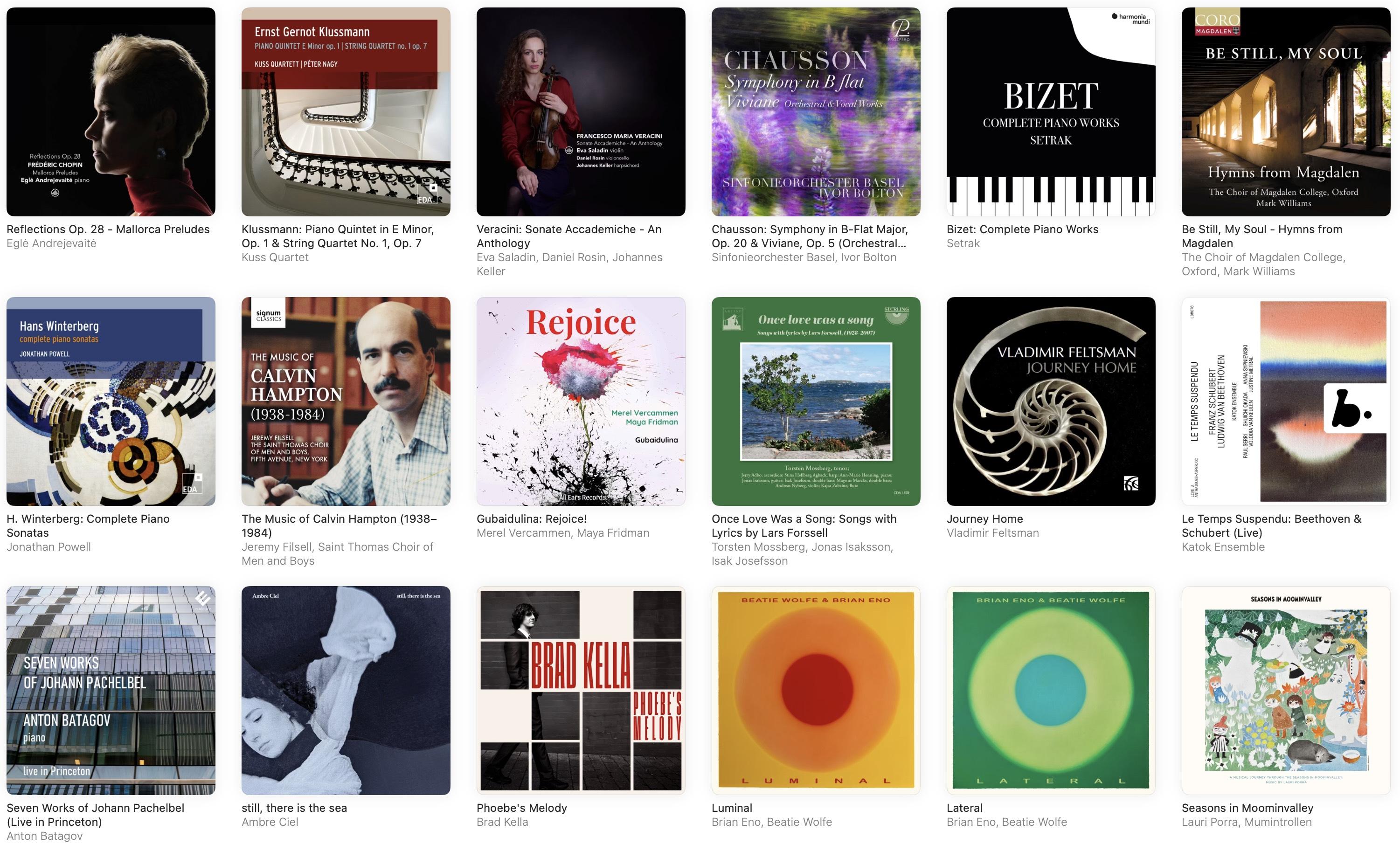
Task: Open the Seven Works of Johann Pachelbel cover
Action: pyautogui.click(x=111, y=691)
